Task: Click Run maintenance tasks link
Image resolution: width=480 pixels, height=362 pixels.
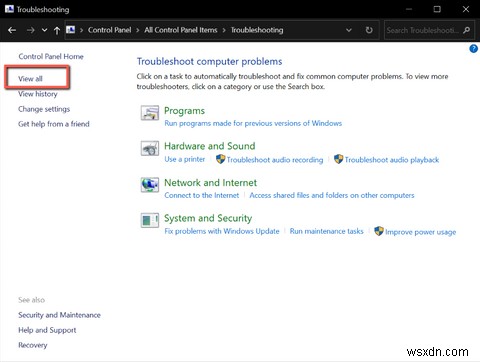Action: (x=326, y=231)
